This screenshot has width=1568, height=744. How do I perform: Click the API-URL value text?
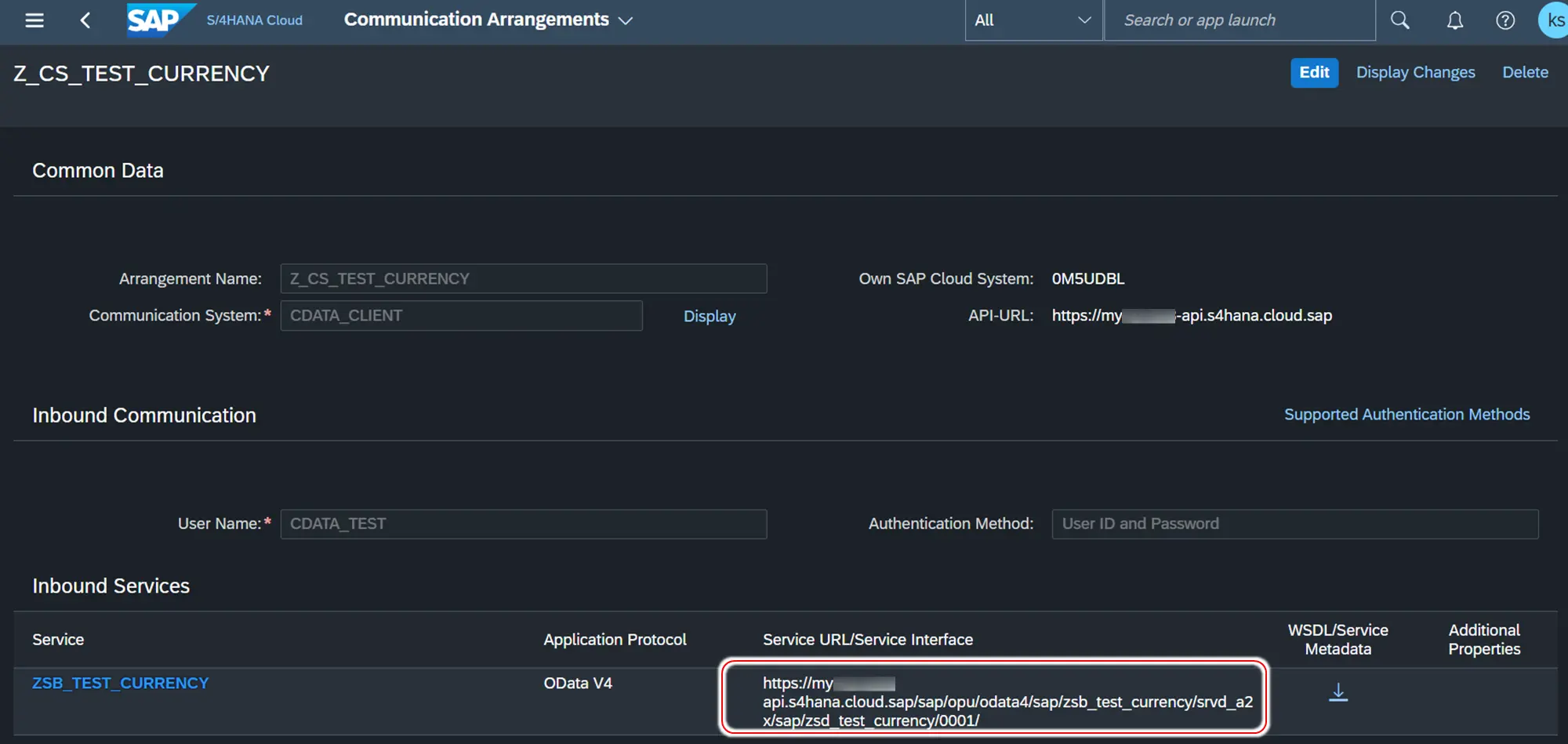(x=1191, y=316)
